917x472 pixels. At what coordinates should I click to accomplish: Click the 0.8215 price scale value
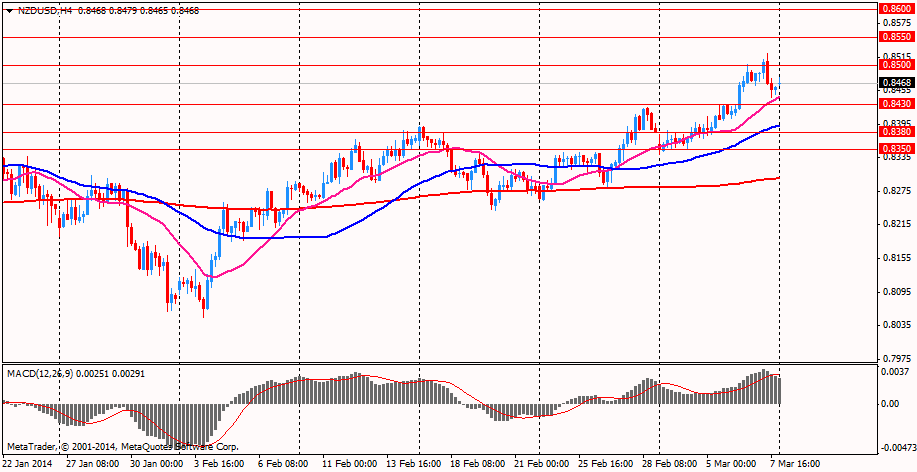(x=897, y=224)
